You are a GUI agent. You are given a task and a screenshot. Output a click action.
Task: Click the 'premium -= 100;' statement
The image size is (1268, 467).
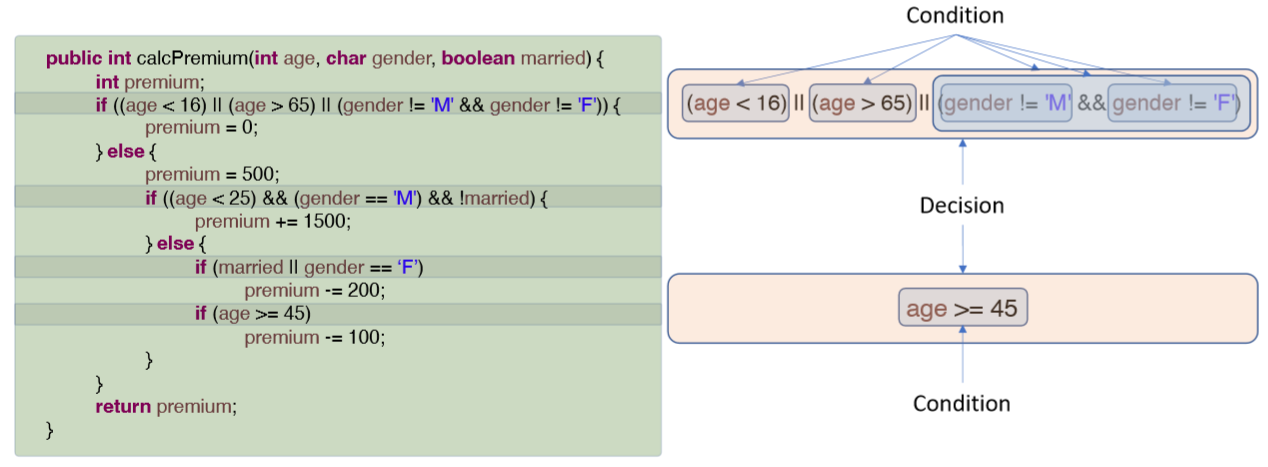[314, 338]
